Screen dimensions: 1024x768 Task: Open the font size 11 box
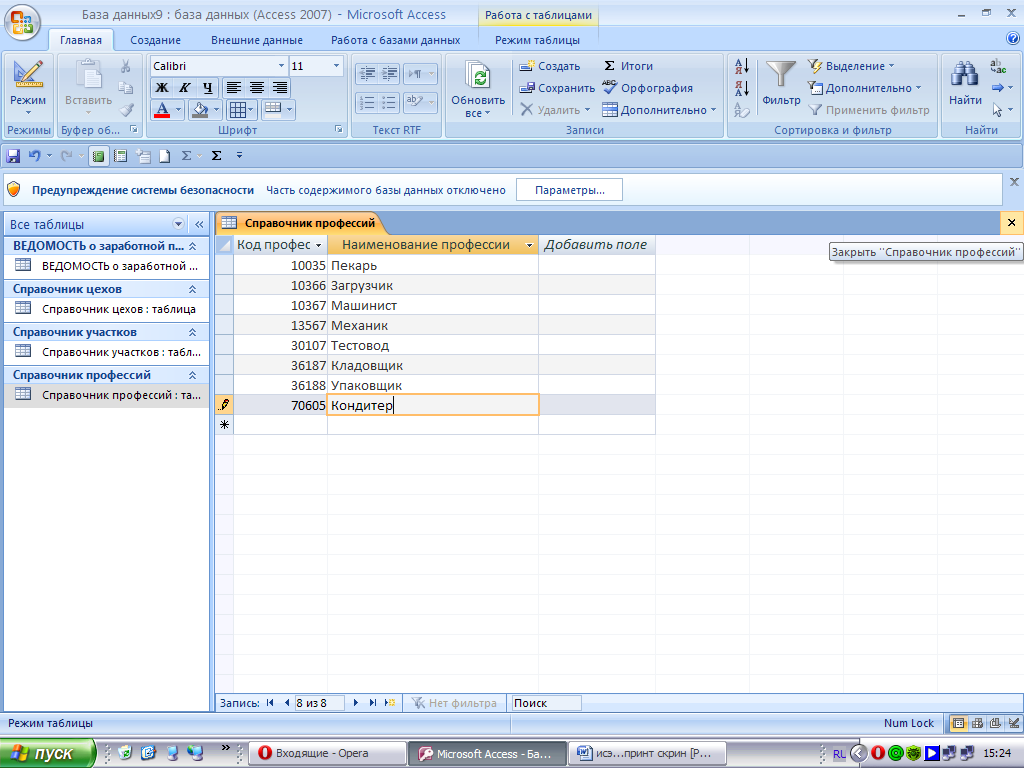316,66
